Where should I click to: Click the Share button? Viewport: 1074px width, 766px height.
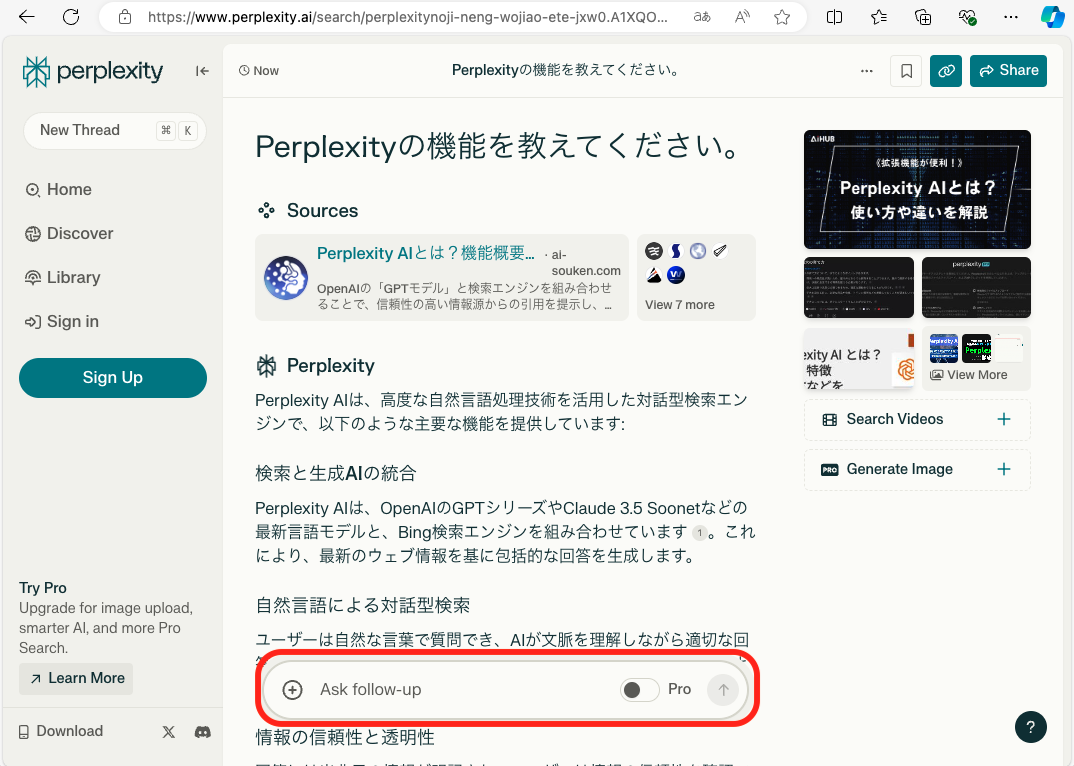point(1008,71)
